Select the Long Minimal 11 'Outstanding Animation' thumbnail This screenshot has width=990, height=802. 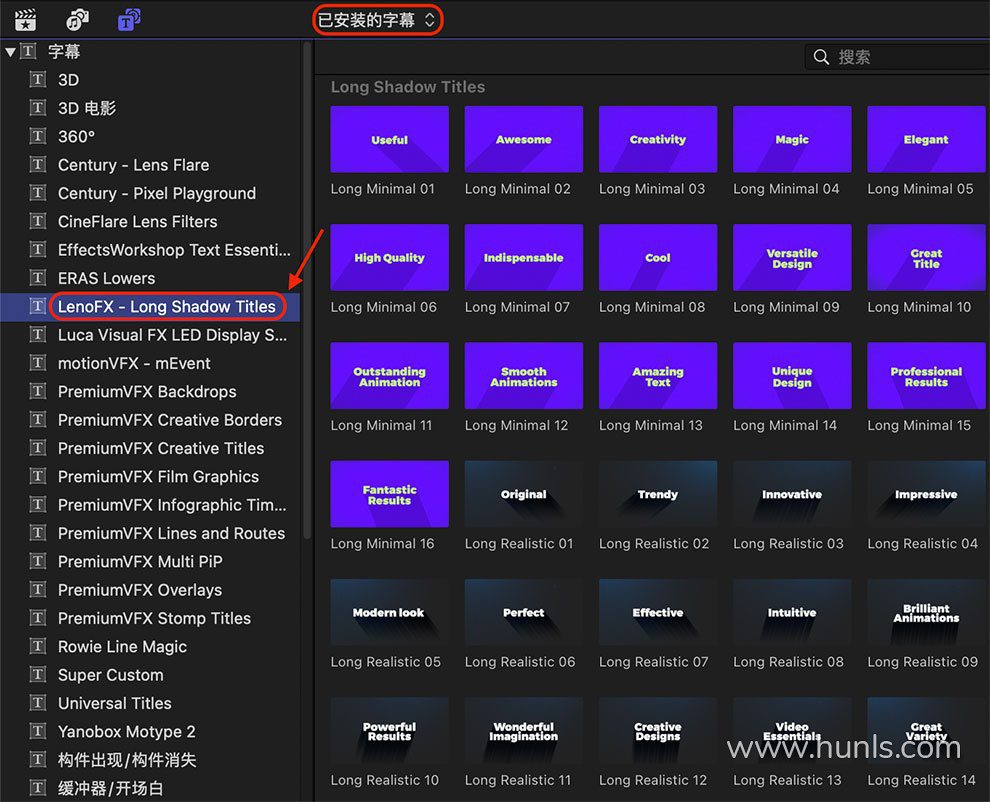point(390,376)
